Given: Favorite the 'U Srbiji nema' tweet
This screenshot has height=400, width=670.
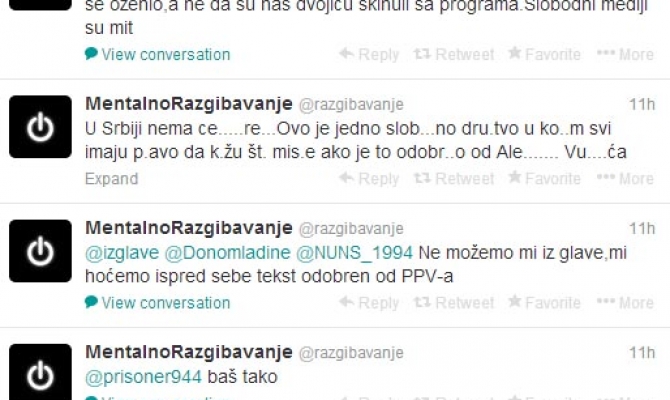Looking at the screenshot, I should (544, 178).
